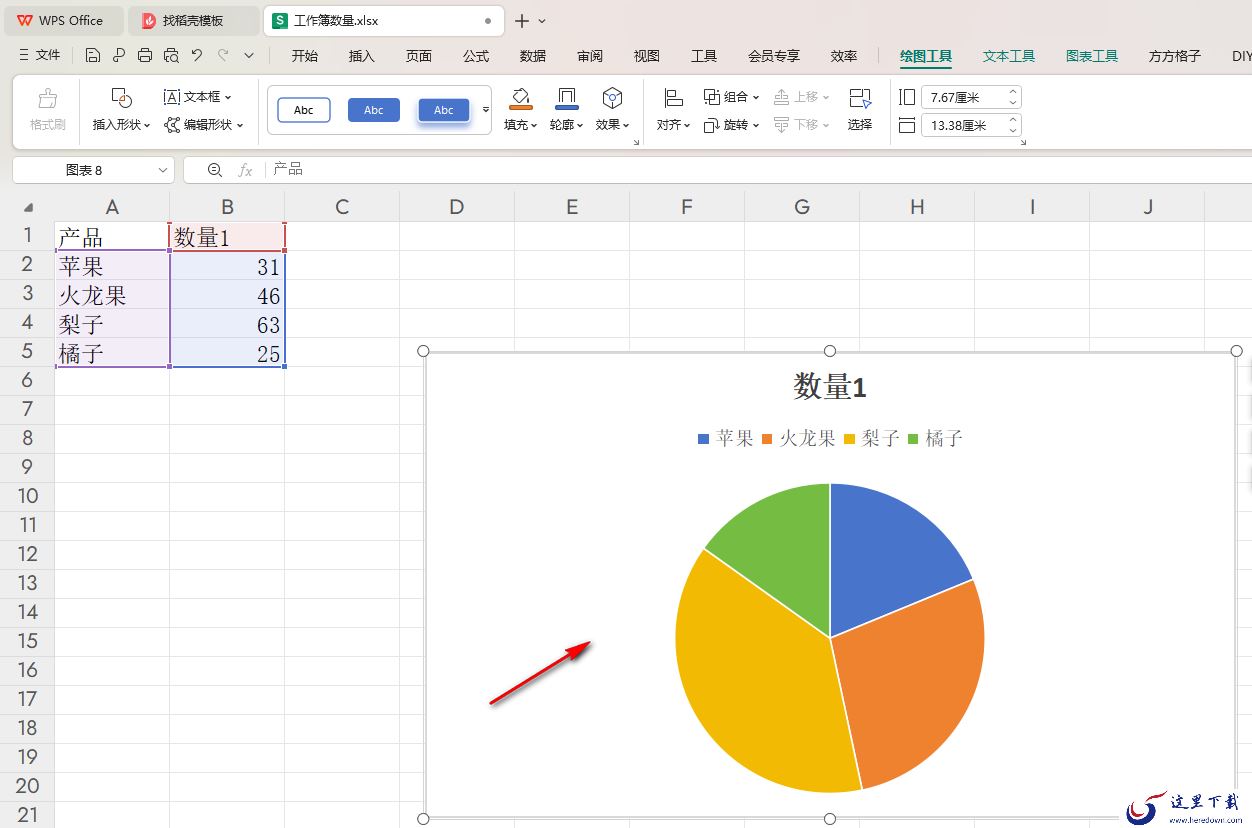The height and width of the screenshot is (828, 1252).
Task: Undo the last action
Action: pyautogui.click(x=197, y=56)
